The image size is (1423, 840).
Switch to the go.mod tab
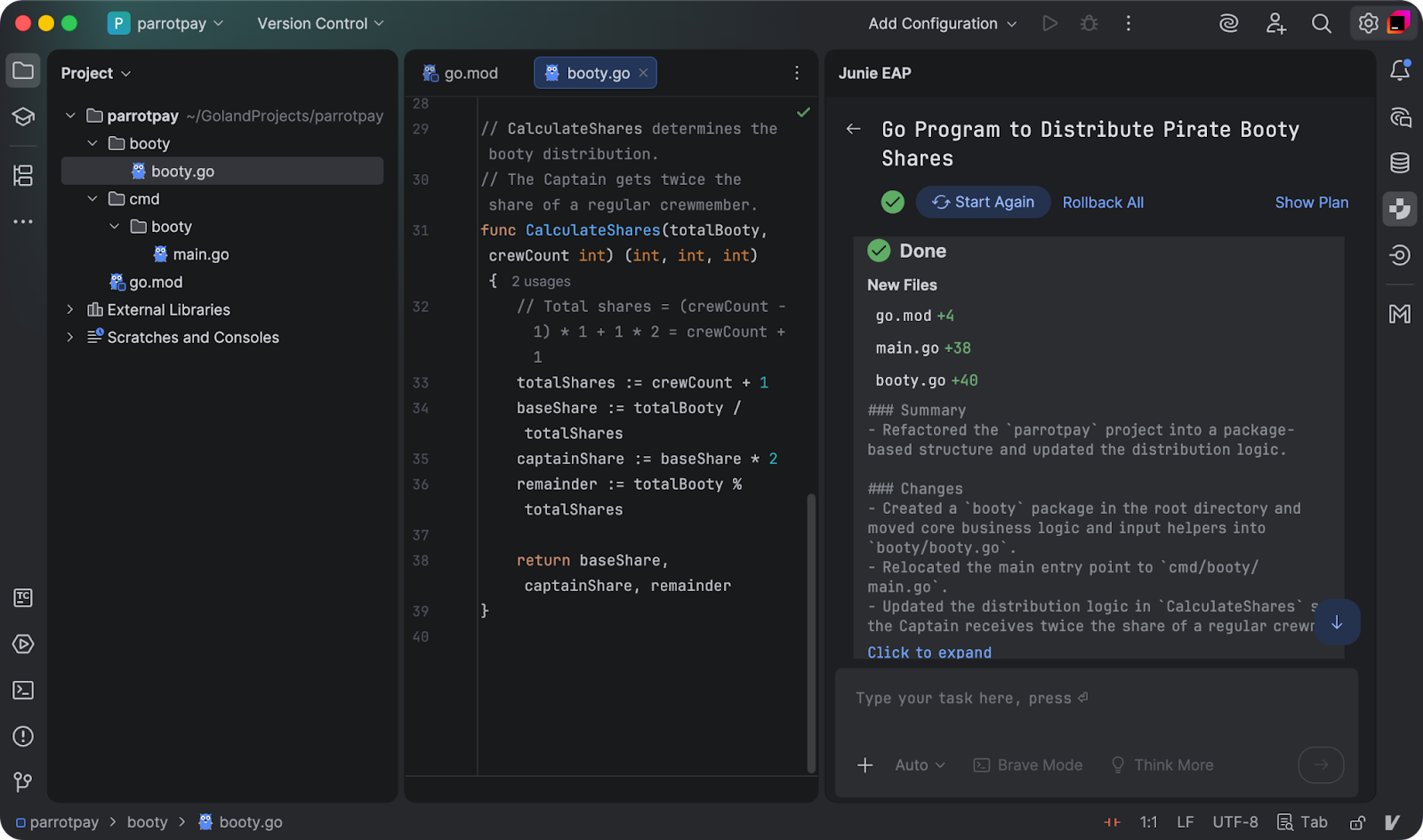point(461,74)
